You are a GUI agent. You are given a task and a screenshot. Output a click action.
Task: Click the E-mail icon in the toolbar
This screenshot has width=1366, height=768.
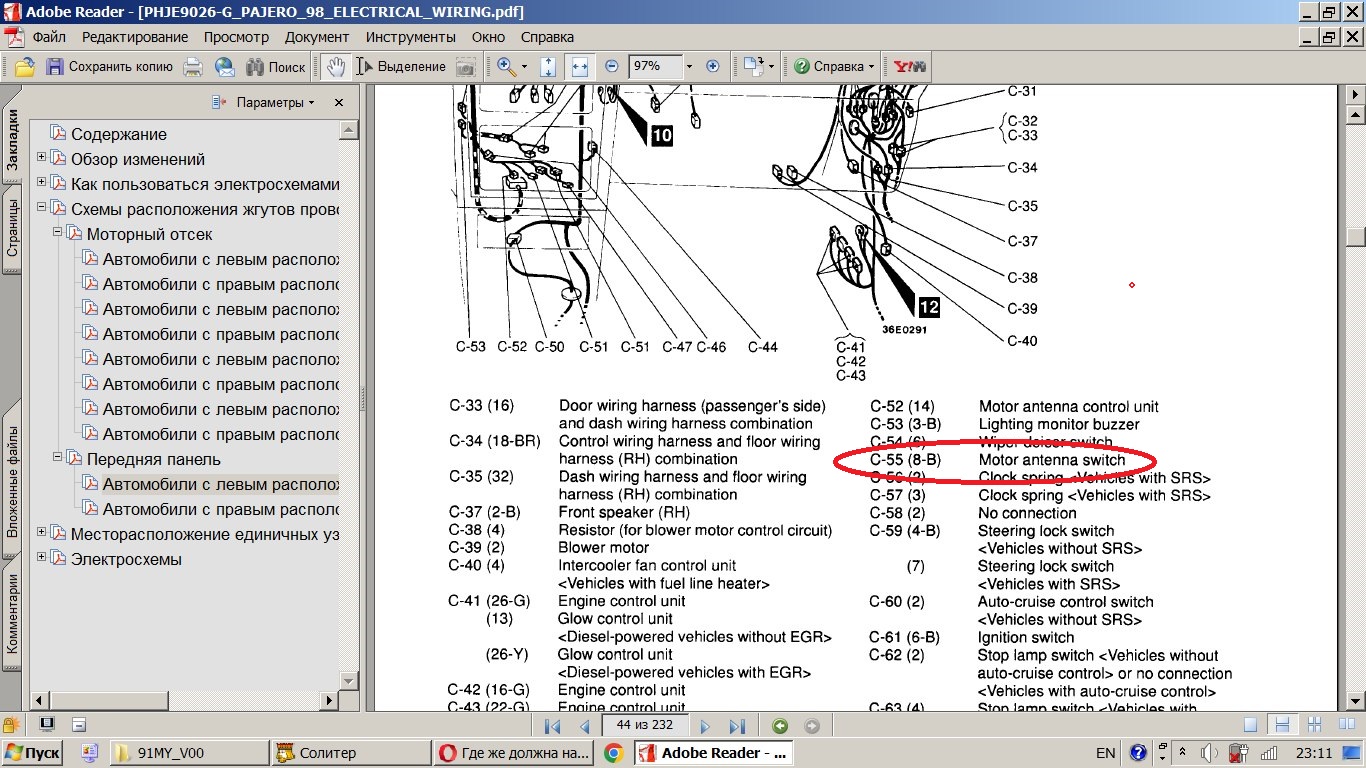coord(224,67)
